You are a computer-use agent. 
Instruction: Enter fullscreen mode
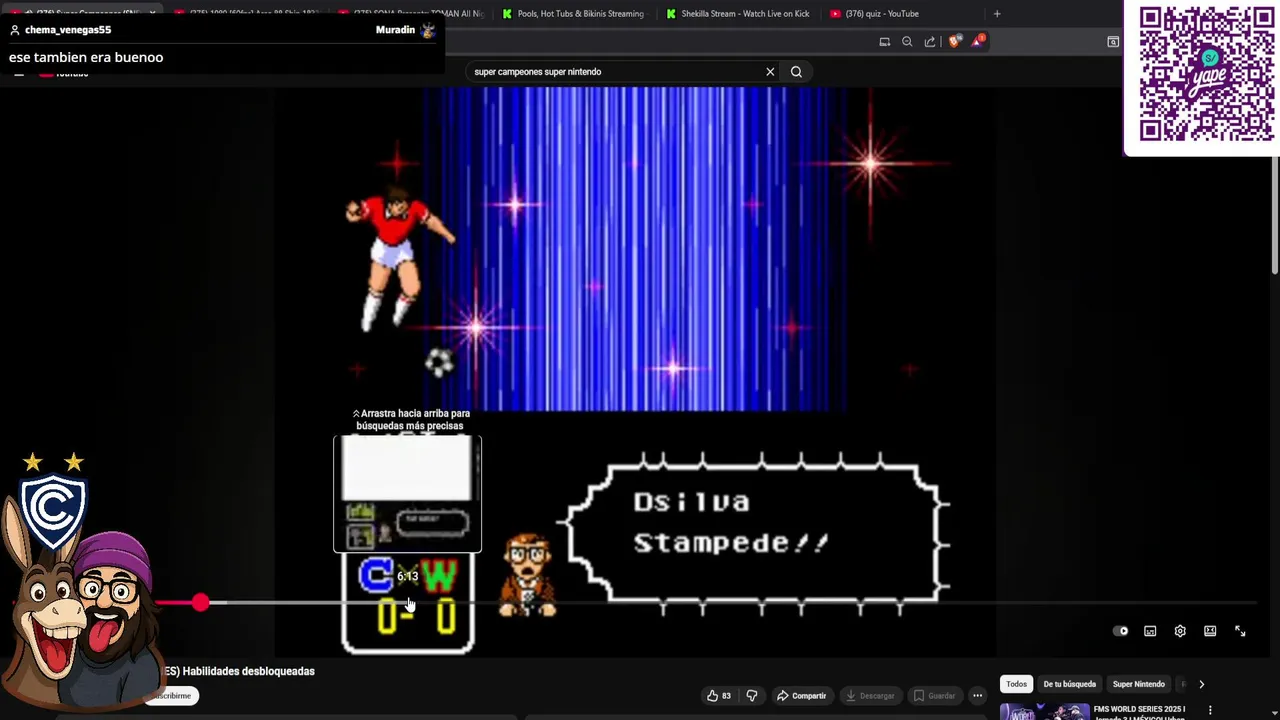[x=1240, y=631]
